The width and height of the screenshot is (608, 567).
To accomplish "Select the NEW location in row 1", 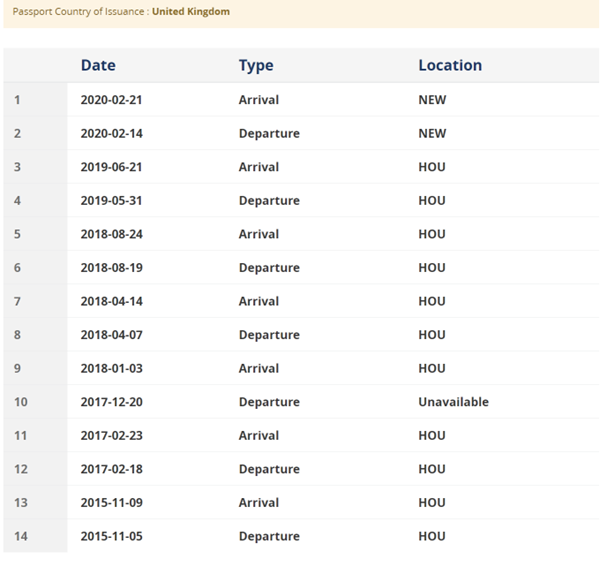I will point(432,100).
